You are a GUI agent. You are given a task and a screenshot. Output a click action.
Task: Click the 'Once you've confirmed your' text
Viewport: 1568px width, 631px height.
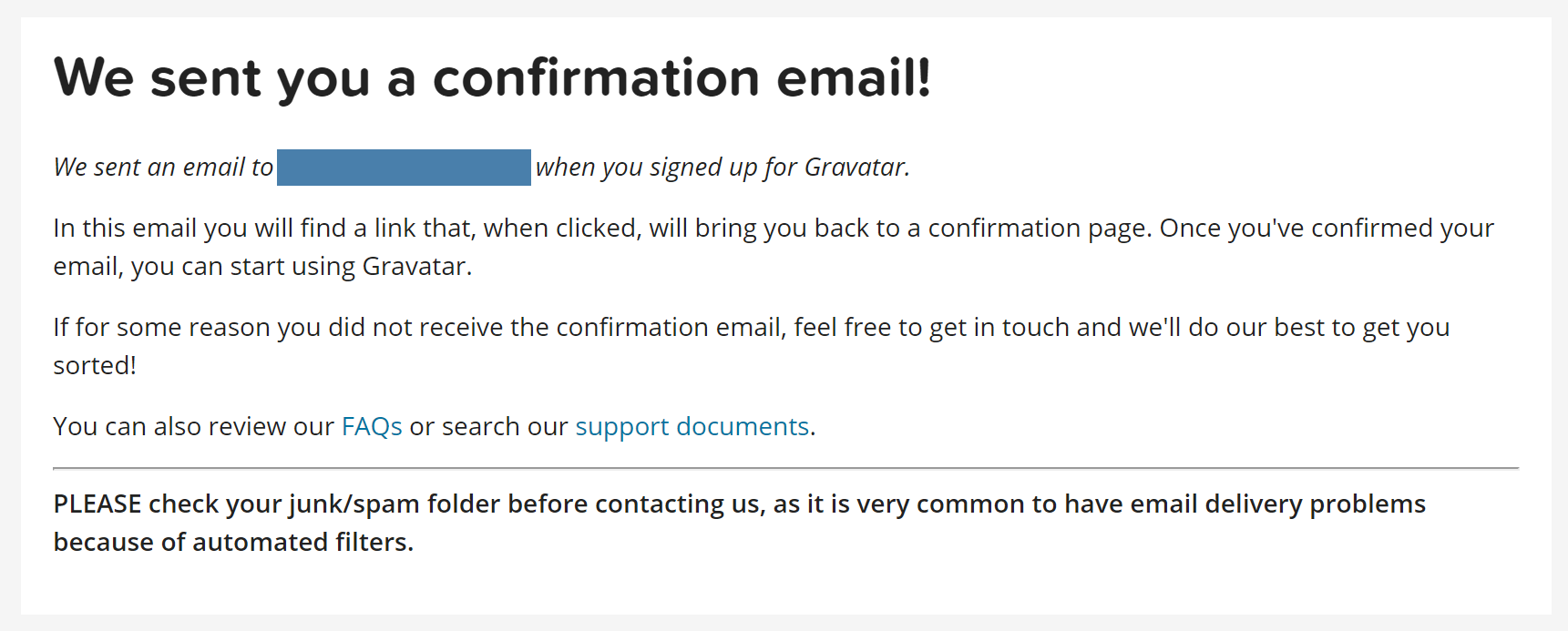[x=1326, y=228]
